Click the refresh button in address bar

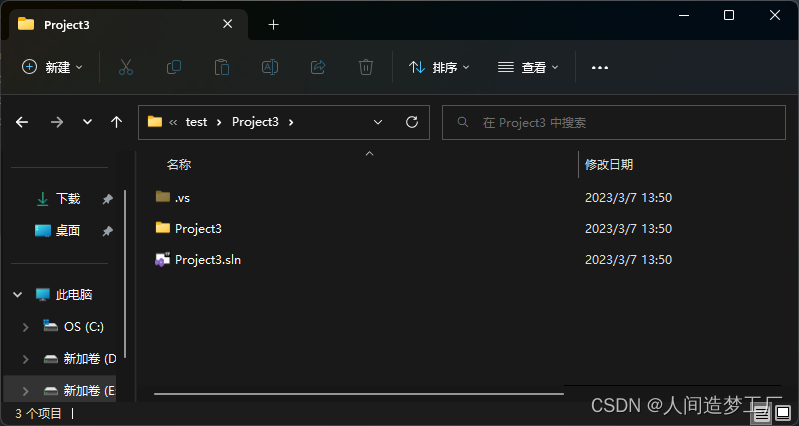[412, 122]
